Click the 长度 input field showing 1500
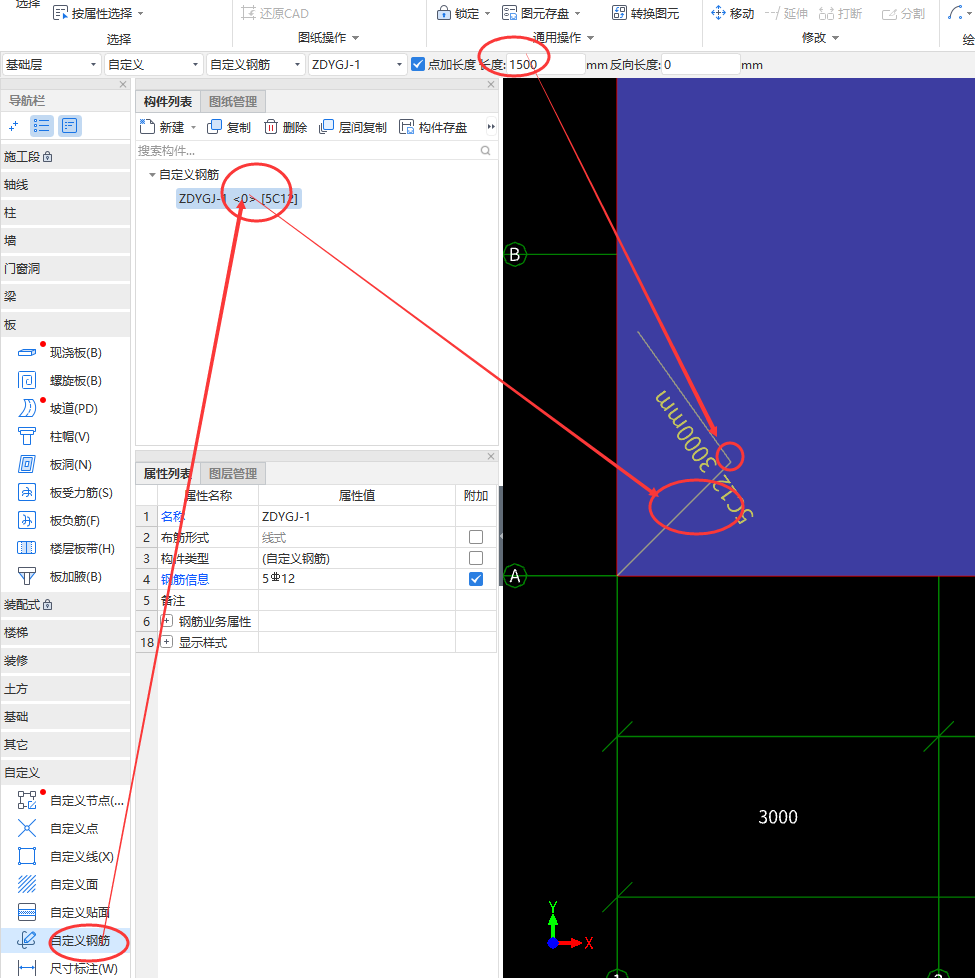This screenshot has height=978, width=975. tap(546, 64)
